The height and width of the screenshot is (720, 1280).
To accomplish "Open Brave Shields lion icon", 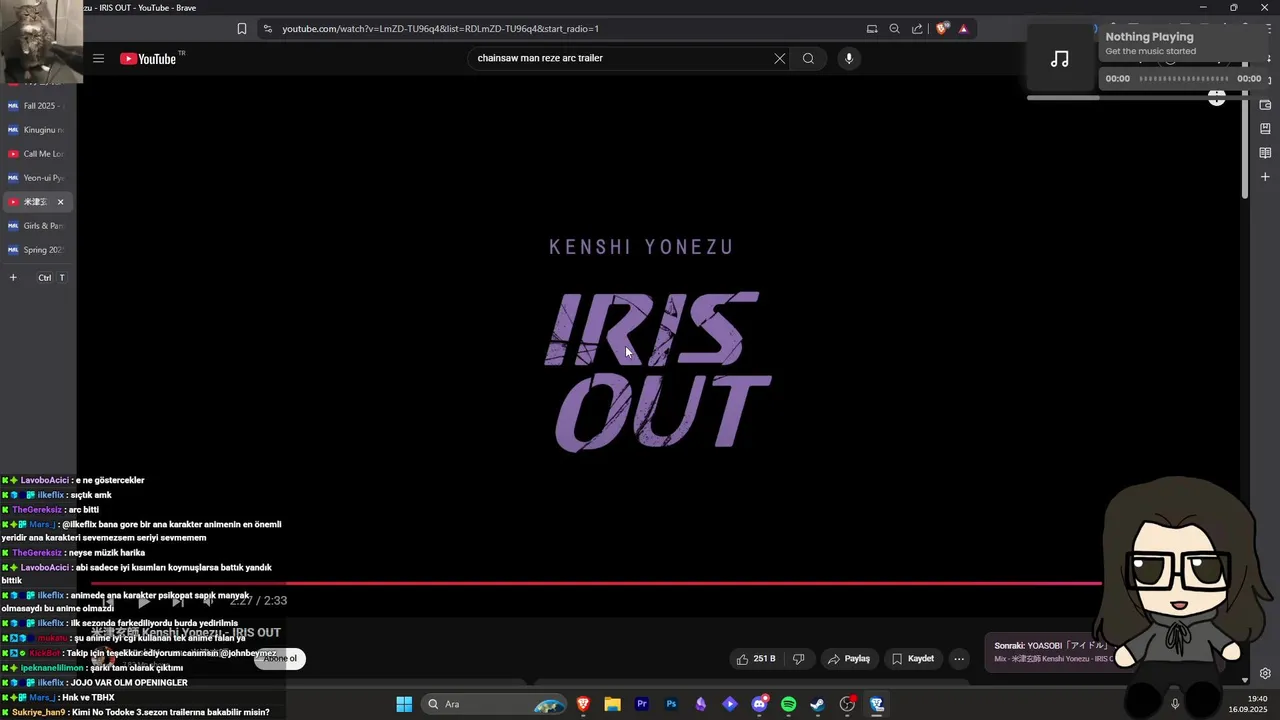I will pyautogui.click(x=941, y=29).
